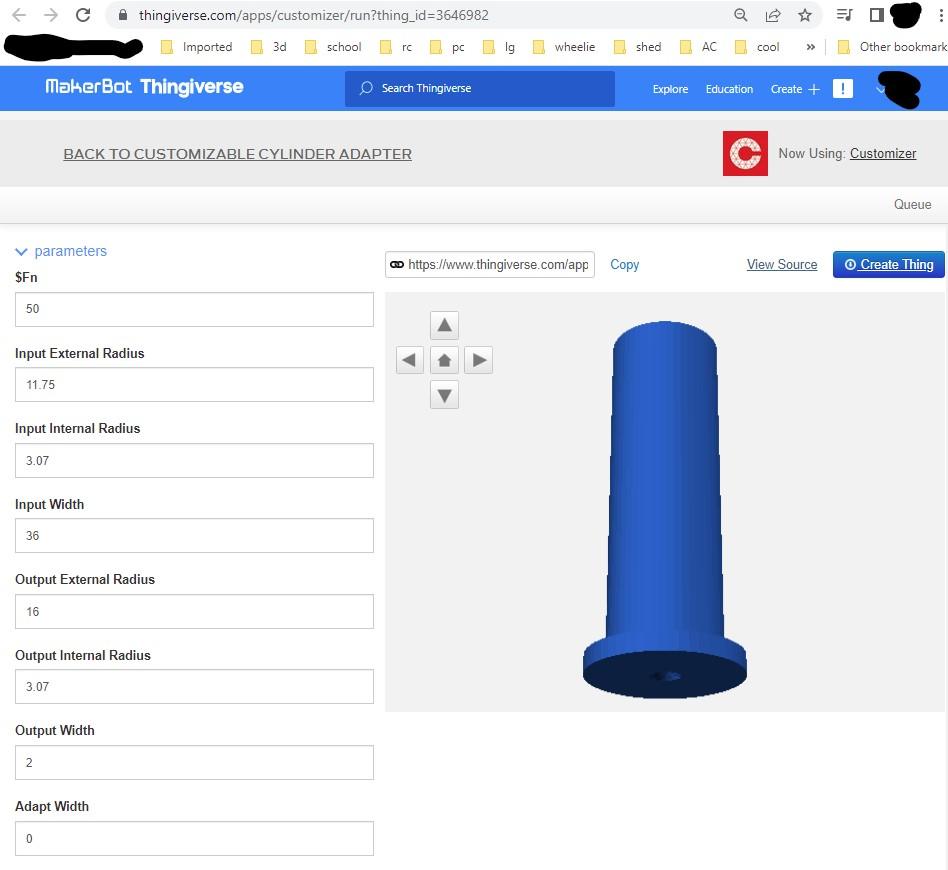Toggle the browser side panel icon
Screen dimensions: 948x870
coord(876,15)
